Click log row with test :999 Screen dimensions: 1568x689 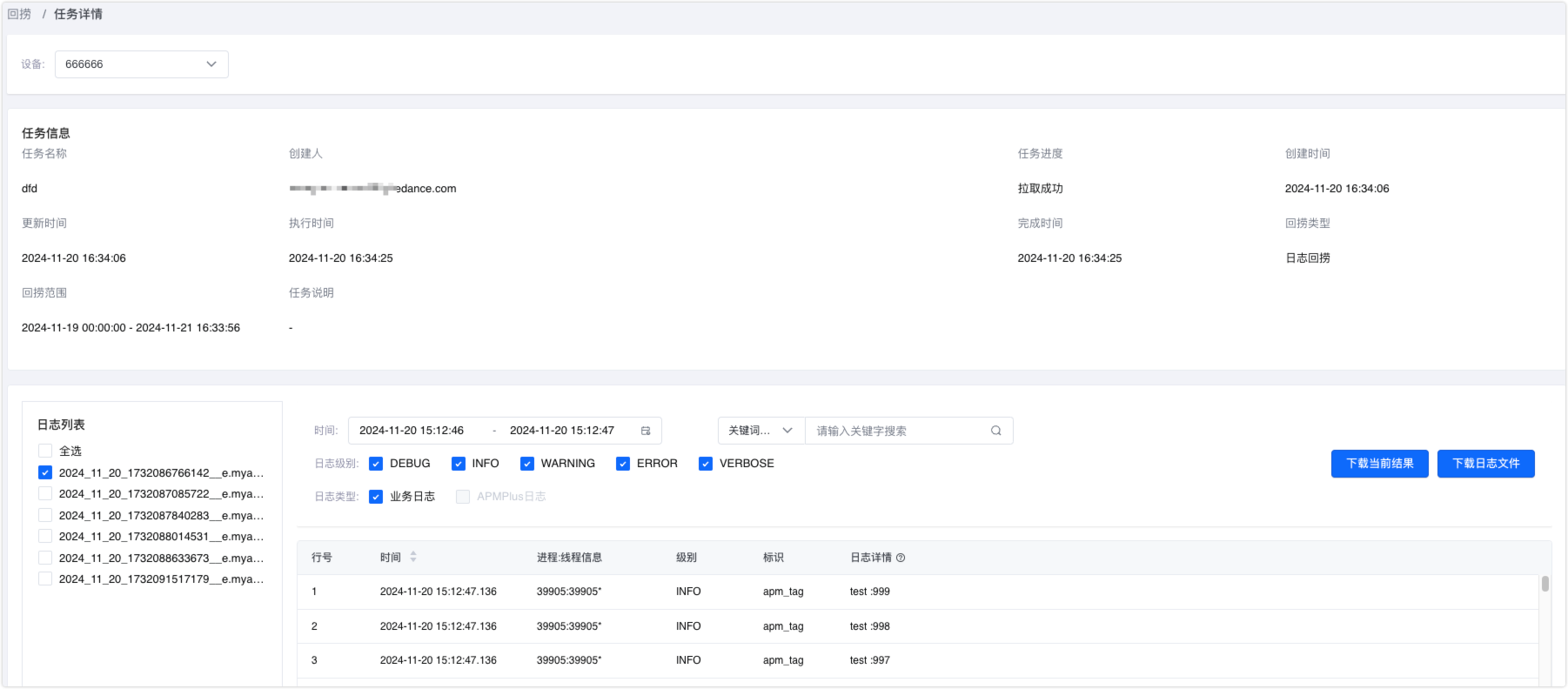(x=918, y=592)
